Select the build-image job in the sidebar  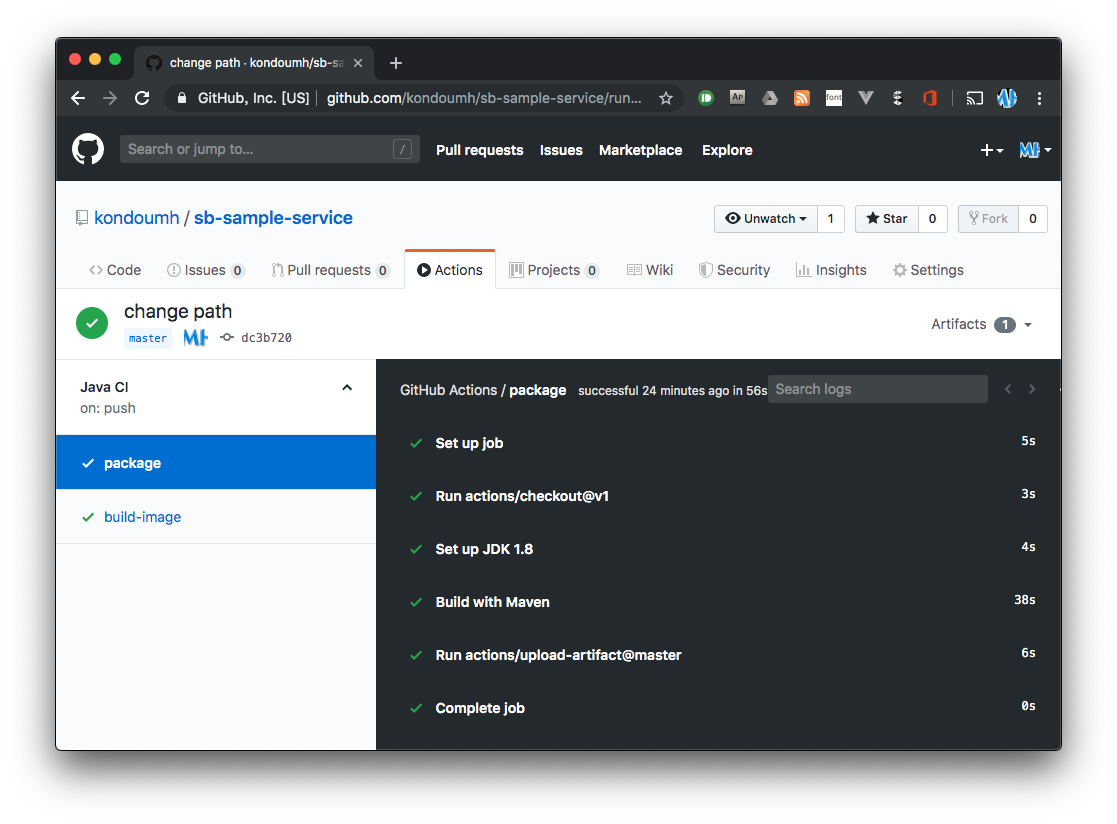point(142,516)
